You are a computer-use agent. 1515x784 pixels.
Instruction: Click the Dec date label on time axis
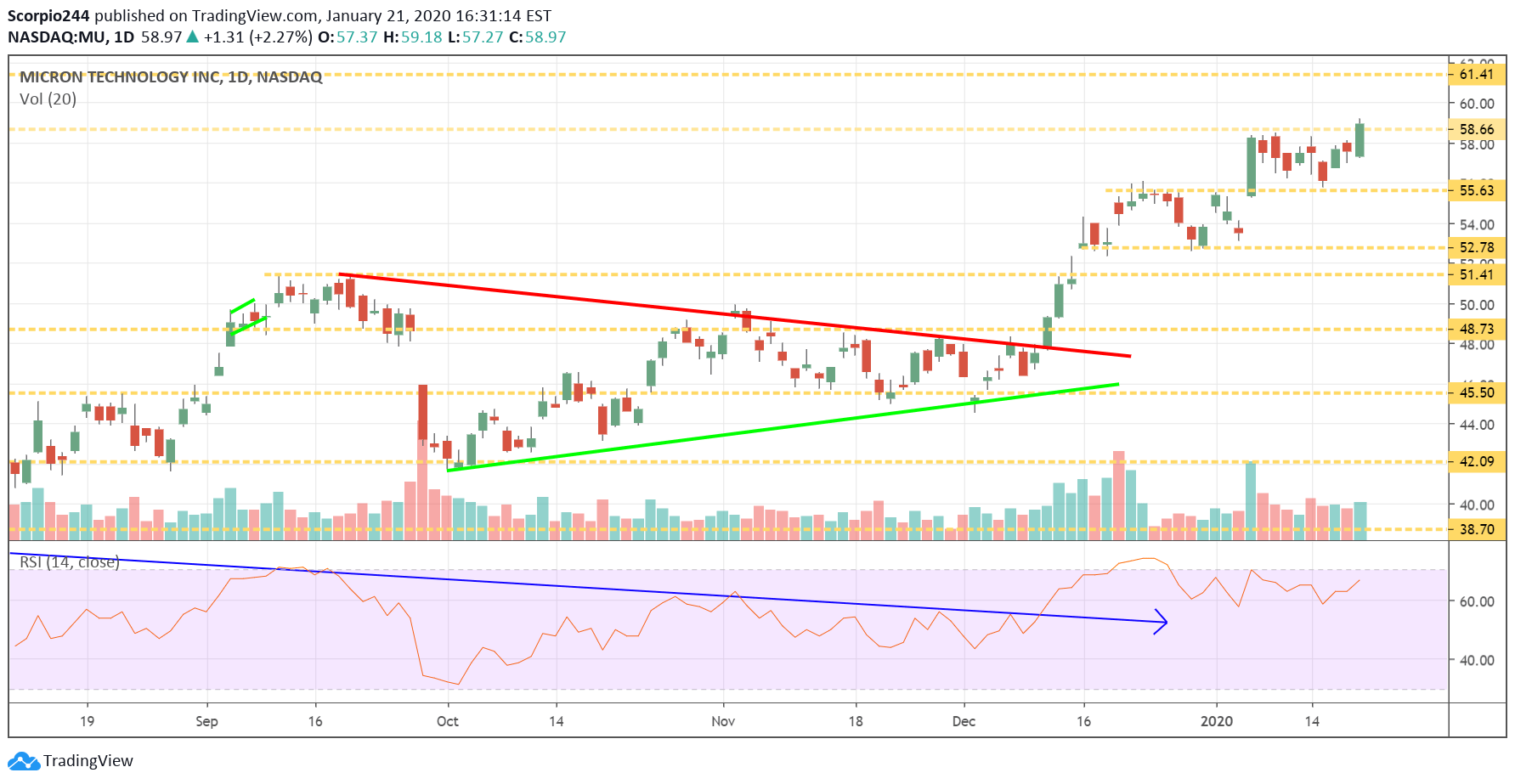[964, 721]
